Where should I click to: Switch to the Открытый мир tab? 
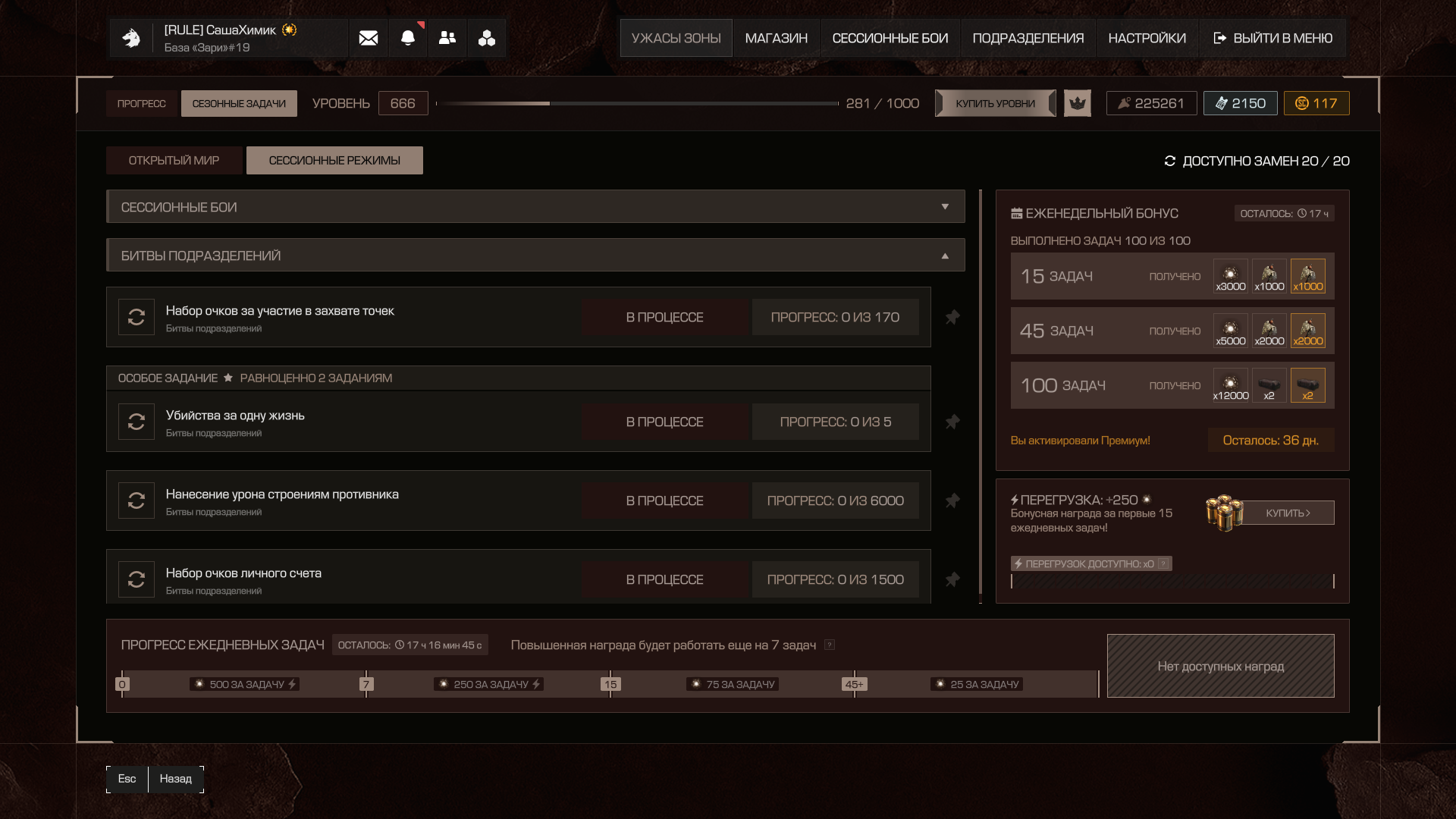(174, 160)
